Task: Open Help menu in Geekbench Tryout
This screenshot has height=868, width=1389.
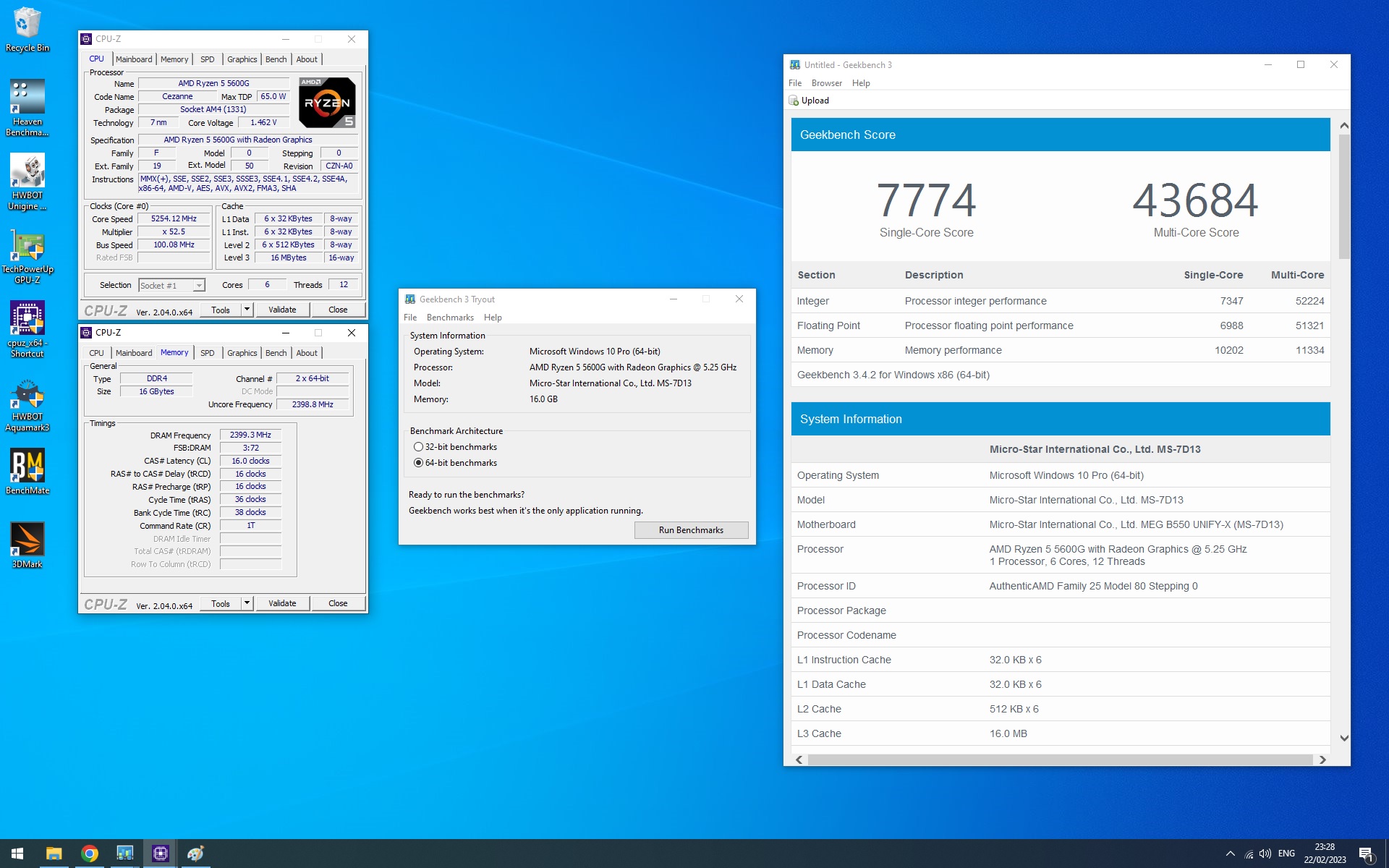Action: [x=493, y=318]
